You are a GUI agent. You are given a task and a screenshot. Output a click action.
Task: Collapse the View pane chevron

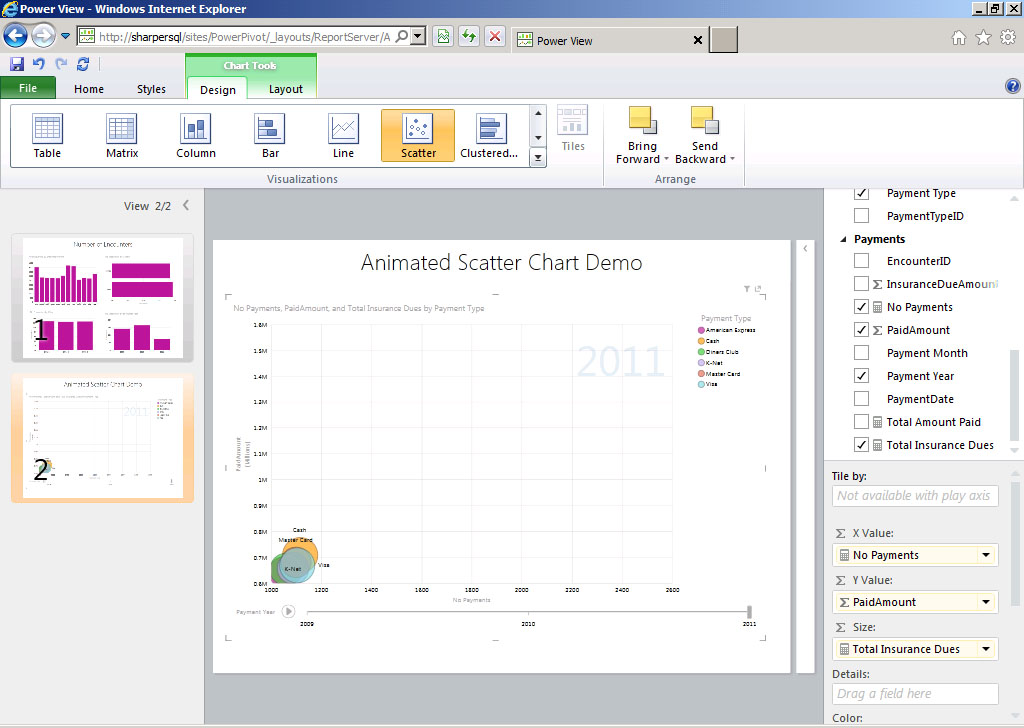(186, 205)
